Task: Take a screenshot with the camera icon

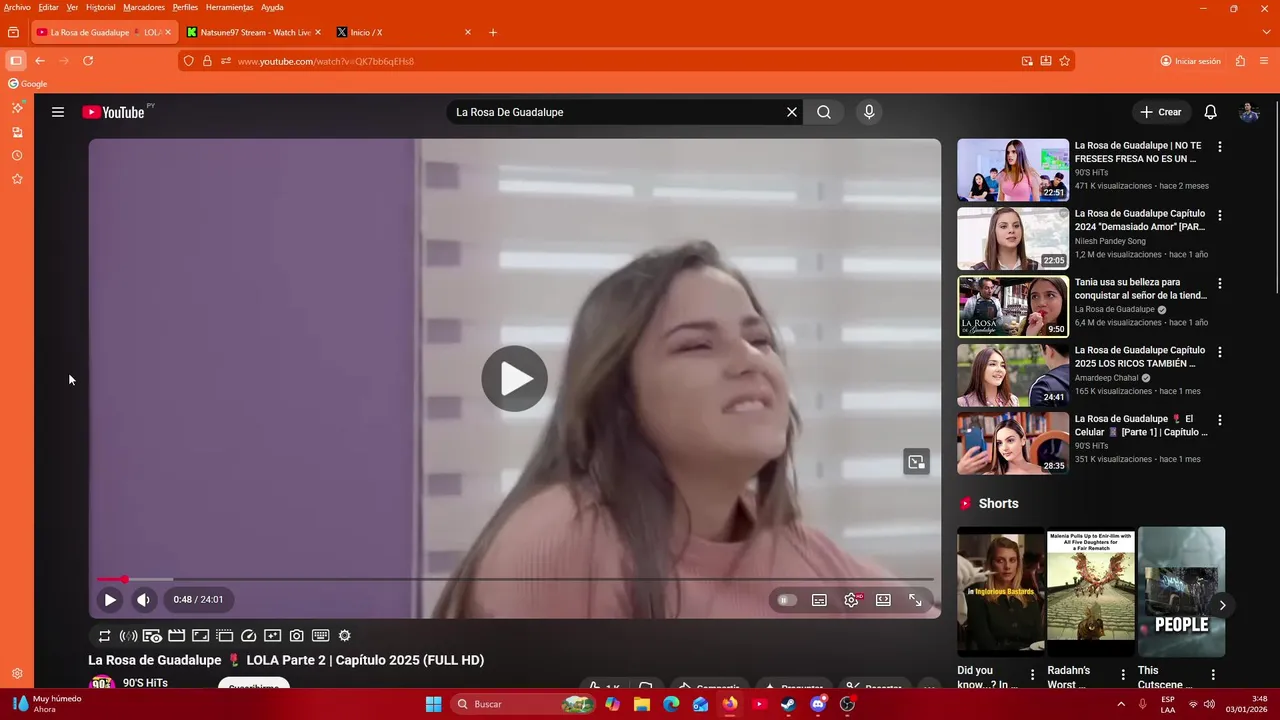Action: (297, 635)
